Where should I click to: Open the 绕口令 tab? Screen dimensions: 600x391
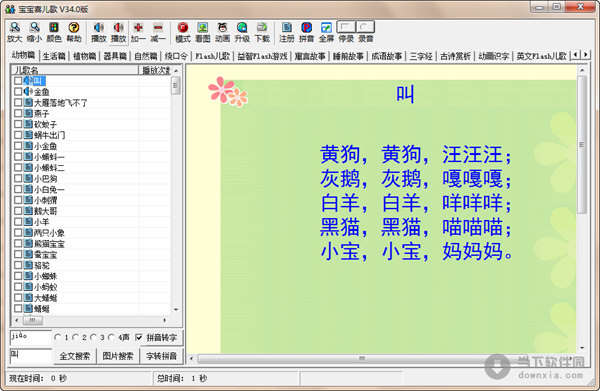[176, 56]
